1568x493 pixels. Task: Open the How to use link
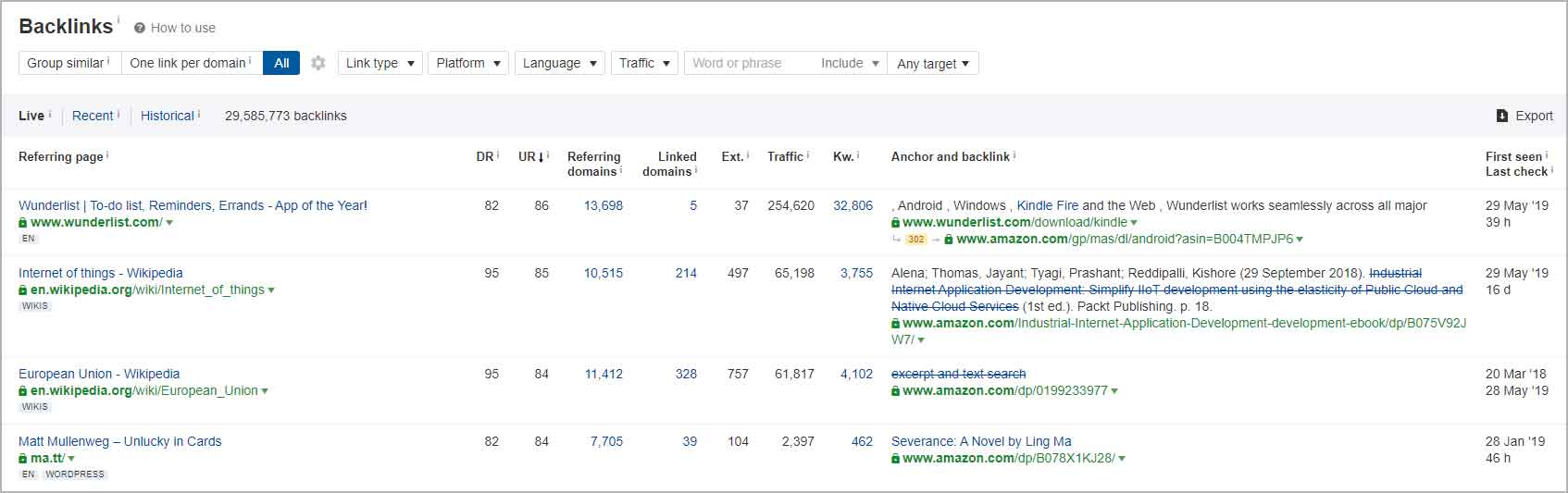[x=182, y=28]
